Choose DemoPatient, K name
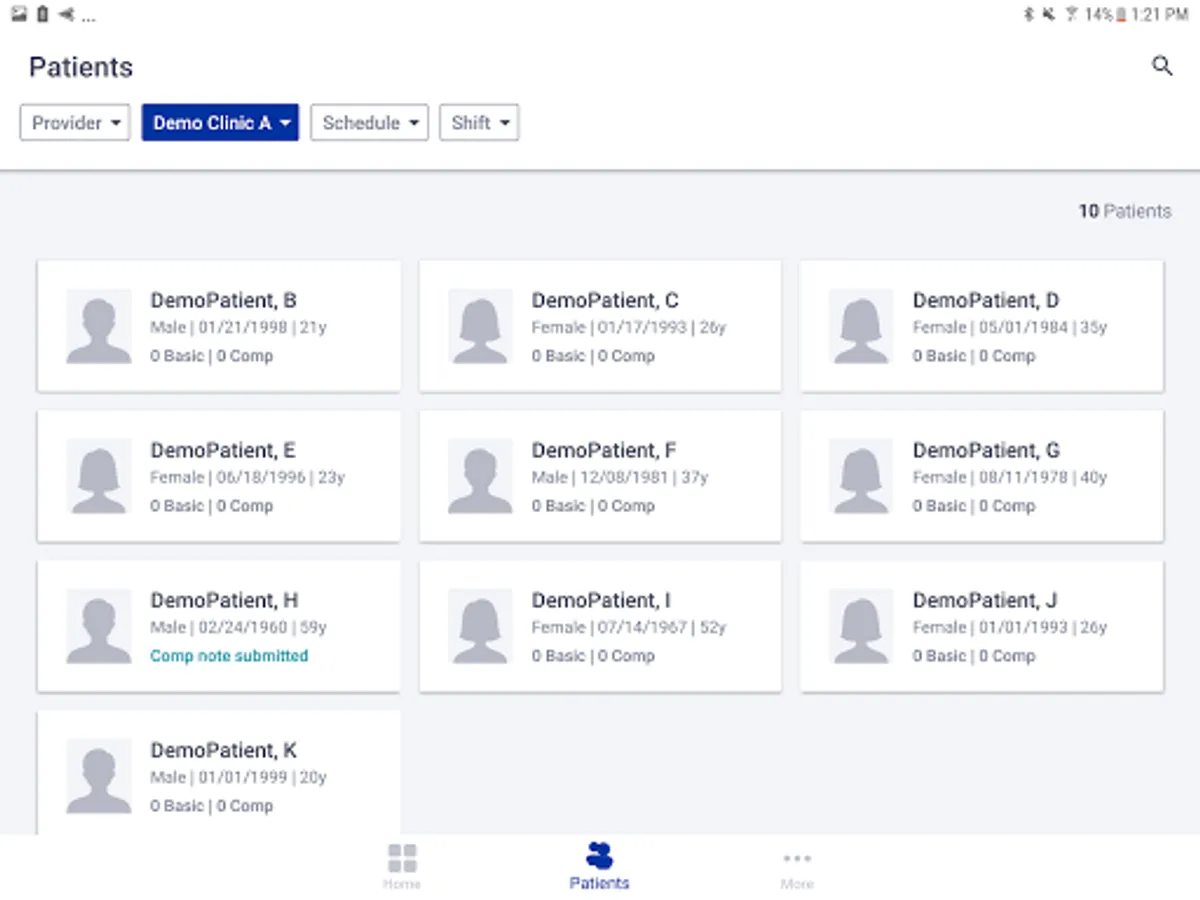Viewport: 1200px width, 900px height. coord(223,750)
